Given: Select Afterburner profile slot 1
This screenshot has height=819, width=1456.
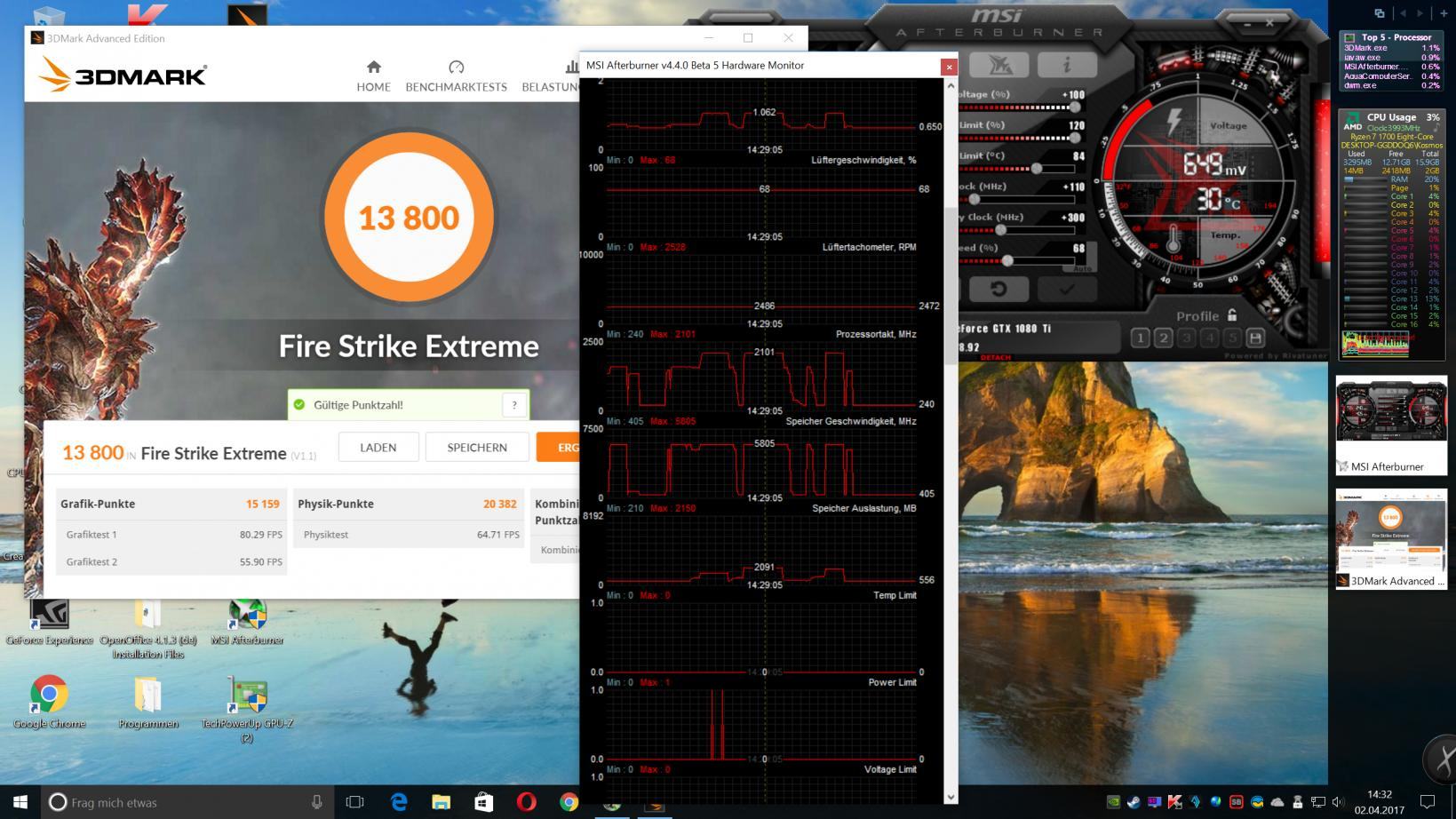Looking at the screenshot, I should tap(1140, 338).
